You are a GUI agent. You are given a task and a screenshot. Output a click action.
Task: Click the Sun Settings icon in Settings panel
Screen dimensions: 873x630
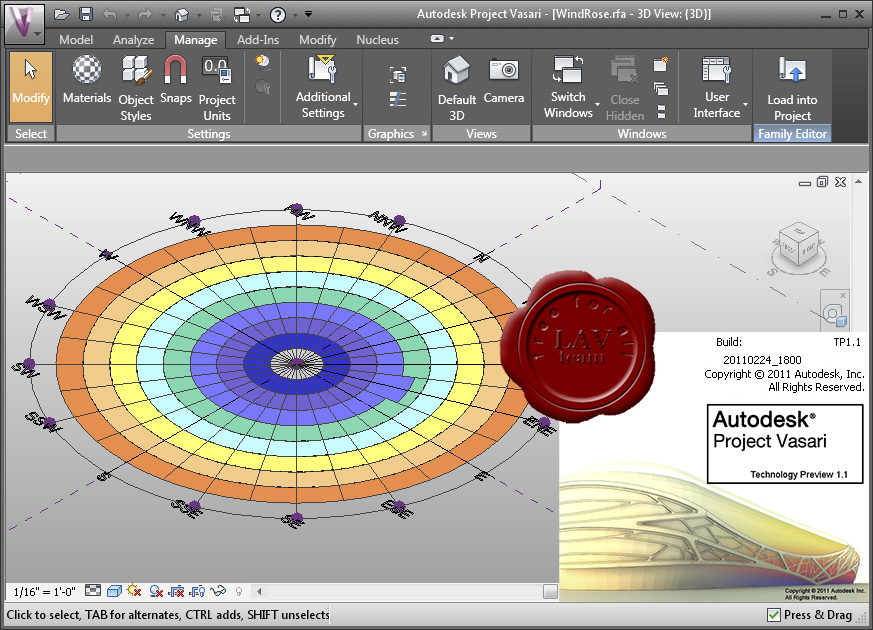[262, 62]
